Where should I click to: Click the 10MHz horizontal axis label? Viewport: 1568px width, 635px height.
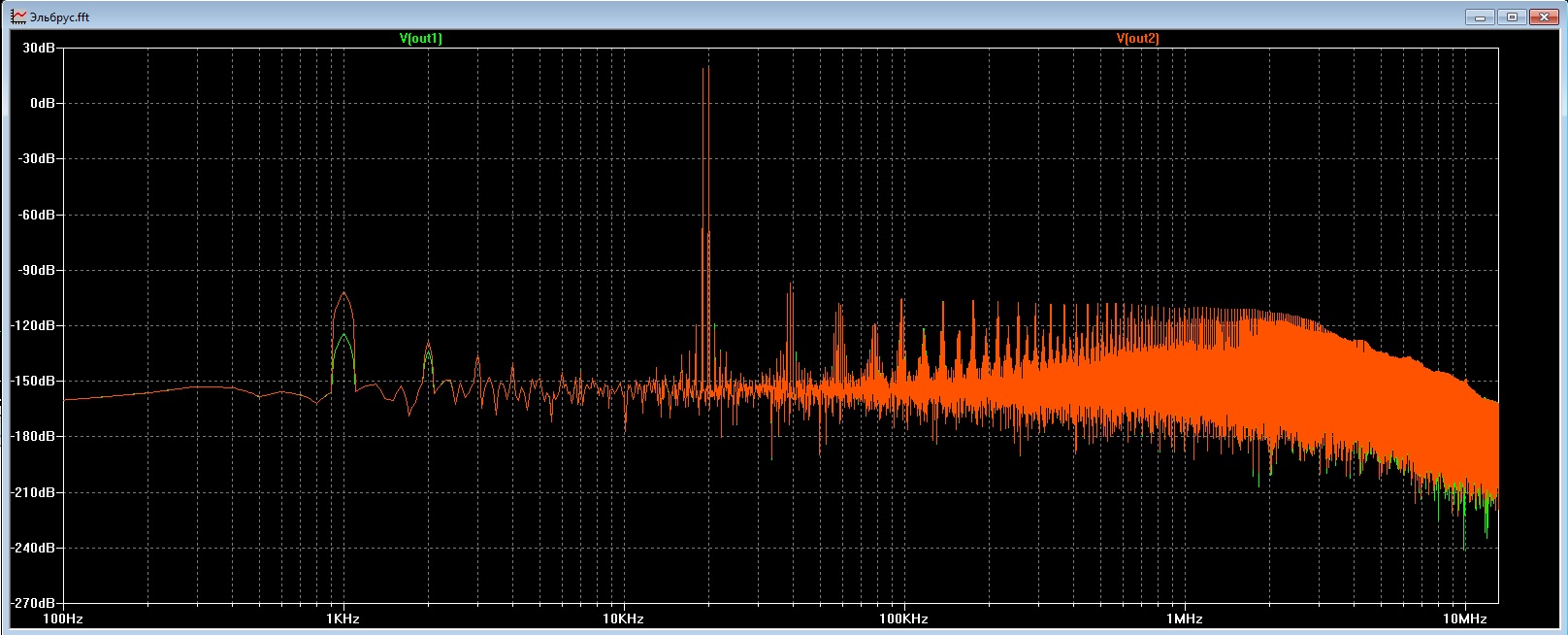[1464, 618]
